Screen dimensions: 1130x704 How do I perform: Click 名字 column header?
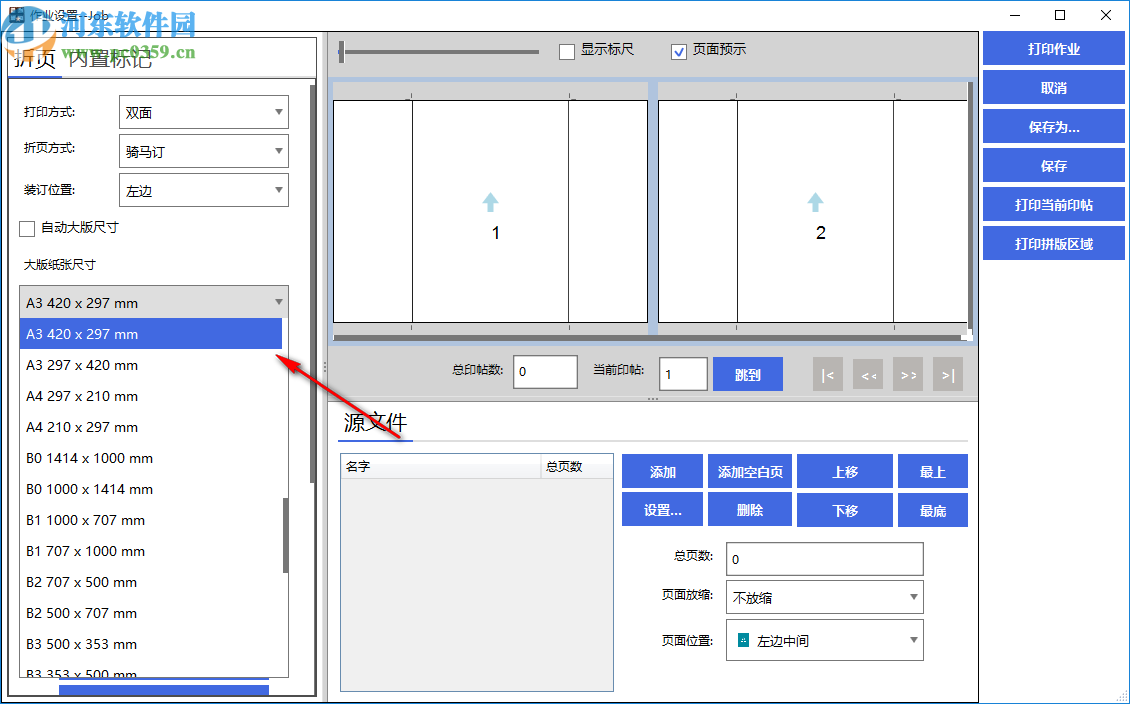pyautogui.click(x=440, y=466)
